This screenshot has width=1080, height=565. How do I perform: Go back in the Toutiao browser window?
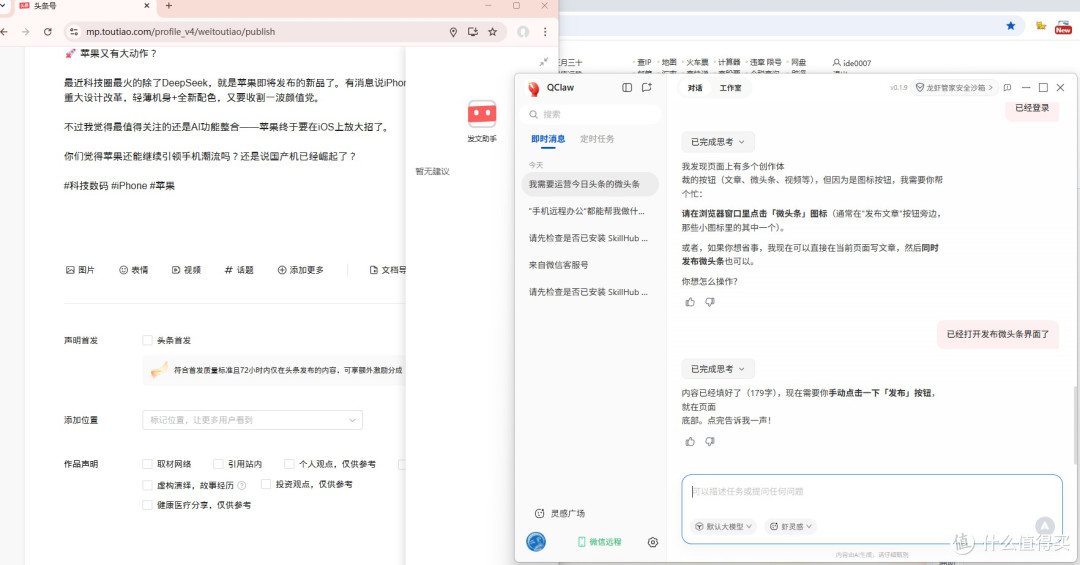click(4, 32)
